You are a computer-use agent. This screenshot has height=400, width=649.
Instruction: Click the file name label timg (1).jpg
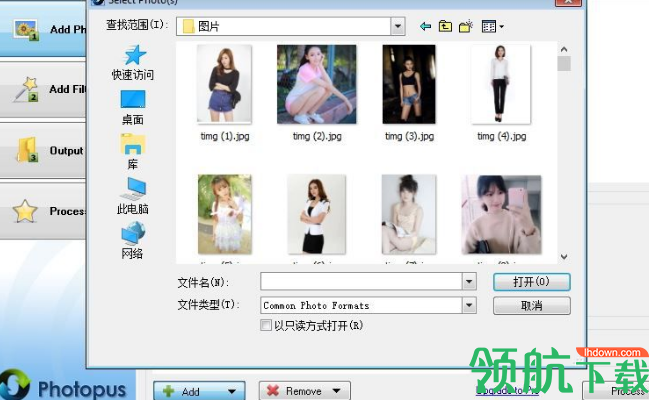coord(225,136)
